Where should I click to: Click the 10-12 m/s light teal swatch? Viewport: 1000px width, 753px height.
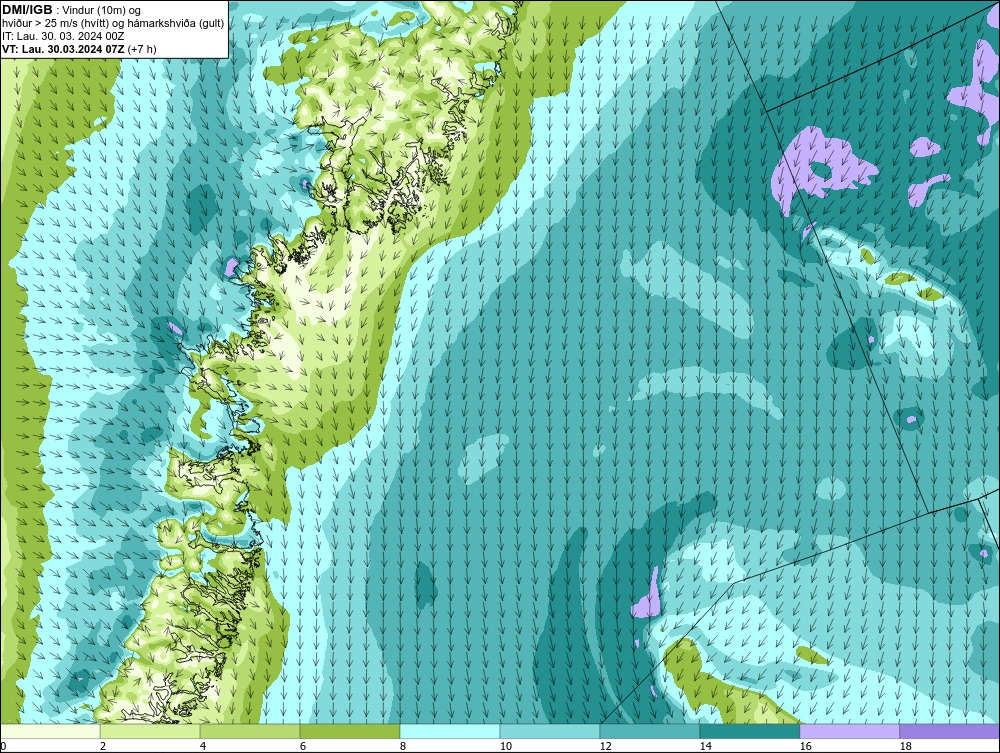click(x=550, y=731)
